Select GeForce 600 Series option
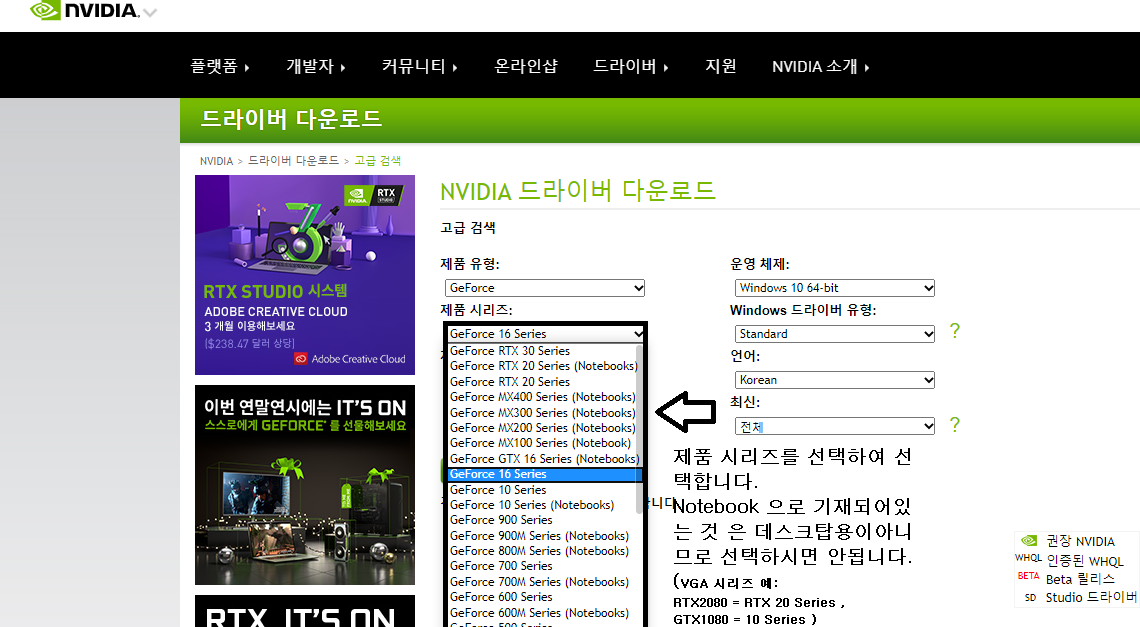The height and width of the screenshot is (627, 1140). (542, 597)
